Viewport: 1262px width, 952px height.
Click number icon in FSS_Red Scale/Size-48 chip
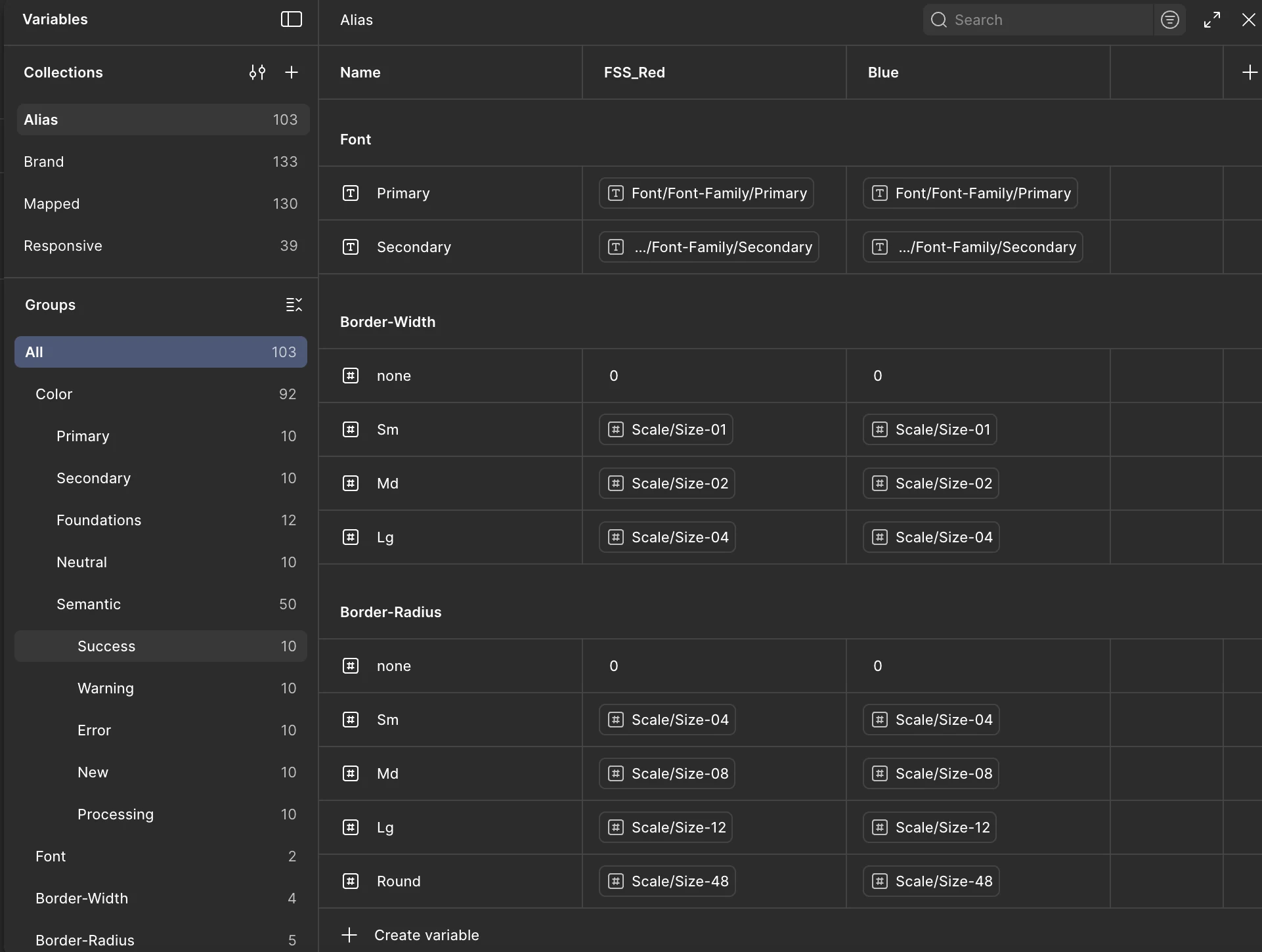pyautogui.click(x=616, y=881)
